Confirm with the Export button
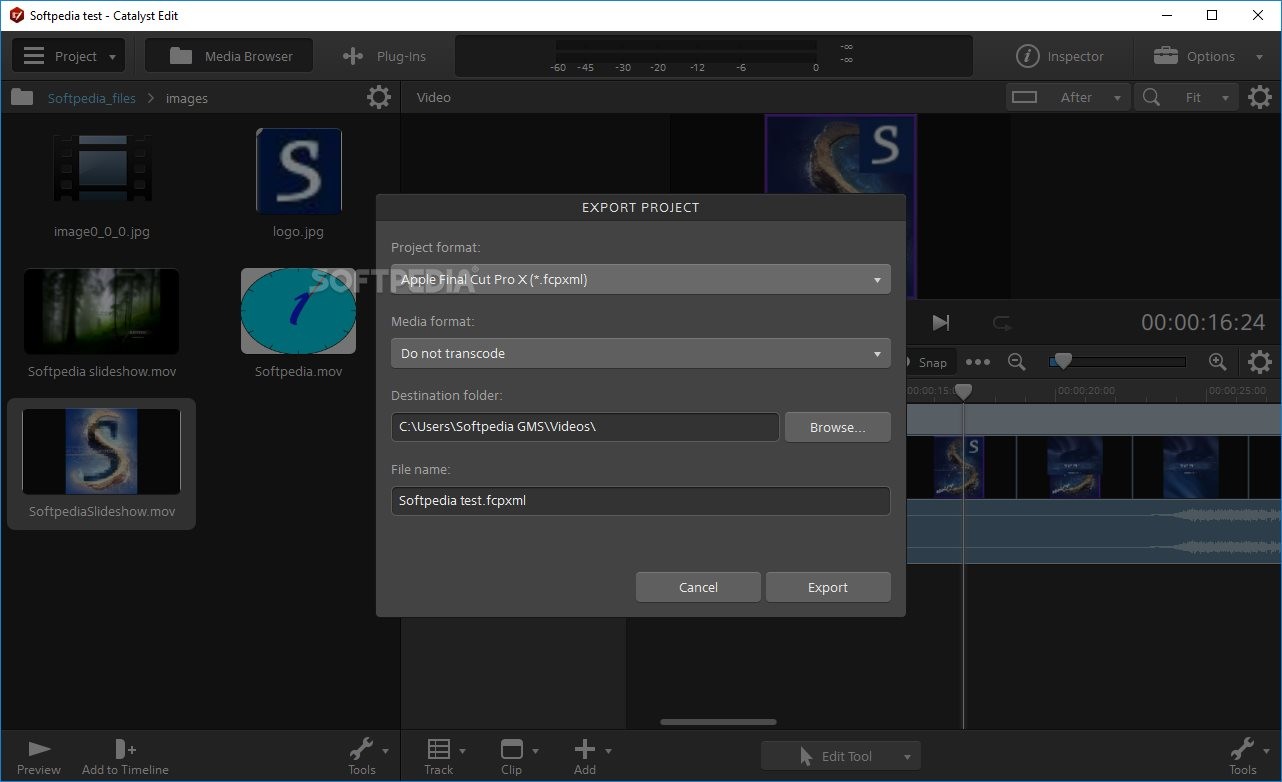Viewport: 1282px width, 782px height. click(828, 587)
